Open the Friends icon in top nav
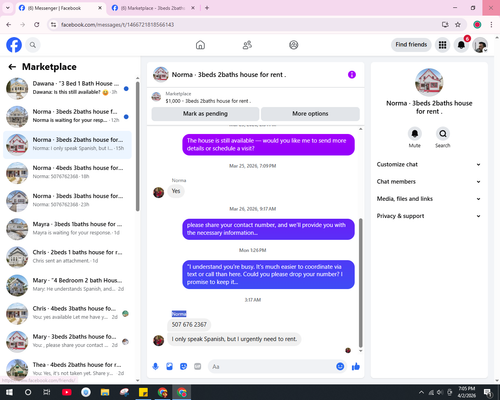 coord(247,45)
